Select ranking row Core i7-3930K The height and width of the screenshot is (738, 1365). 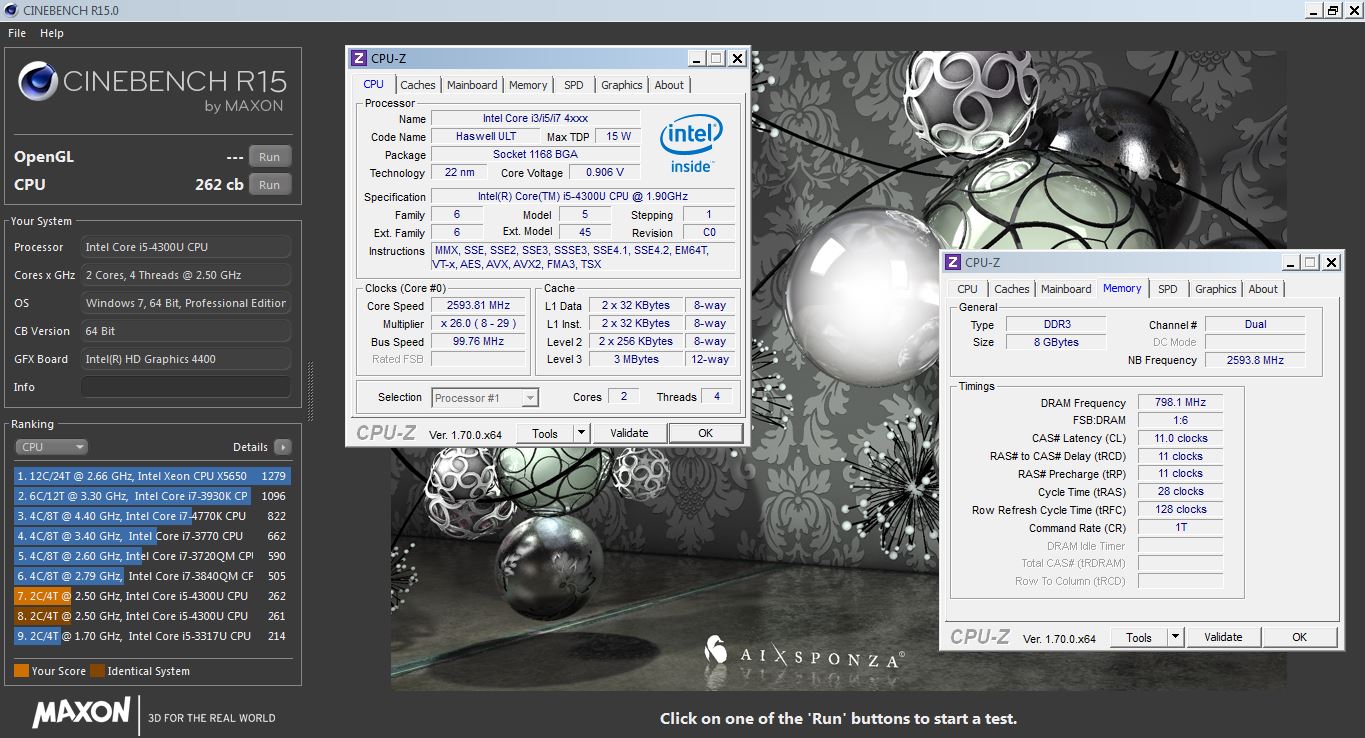pos(152,496)
